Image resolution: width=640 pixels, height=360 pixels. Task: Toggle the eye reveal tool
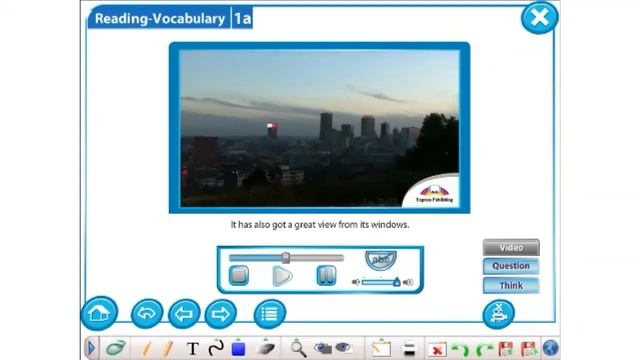pos(343,348)
